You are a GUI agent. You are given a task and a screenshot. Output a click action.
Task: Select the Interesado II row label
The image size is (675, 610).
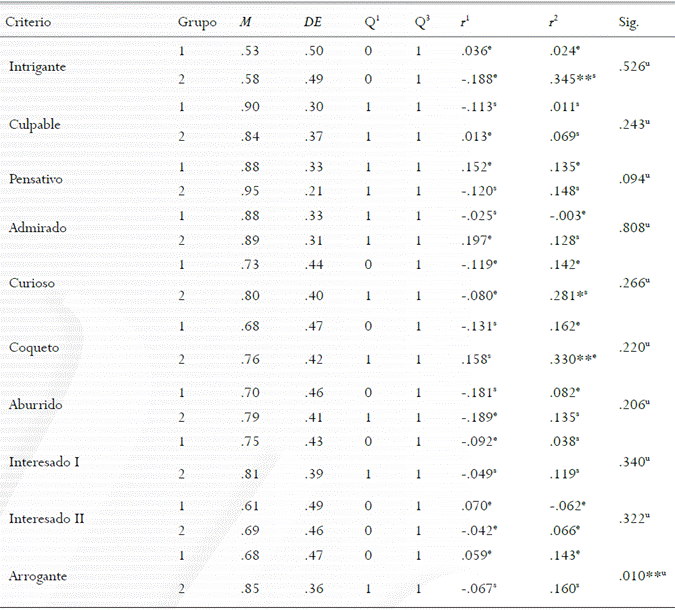pos(44,518)
